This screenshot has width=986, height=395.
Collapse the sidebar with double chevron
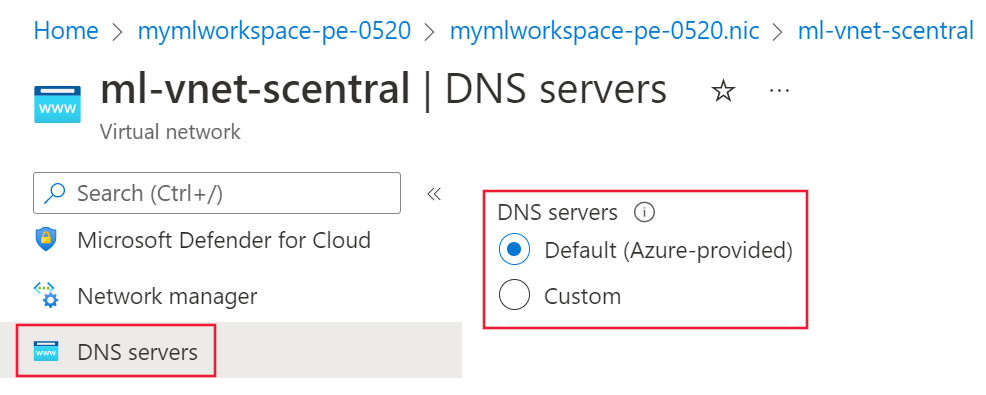[434, 194]
